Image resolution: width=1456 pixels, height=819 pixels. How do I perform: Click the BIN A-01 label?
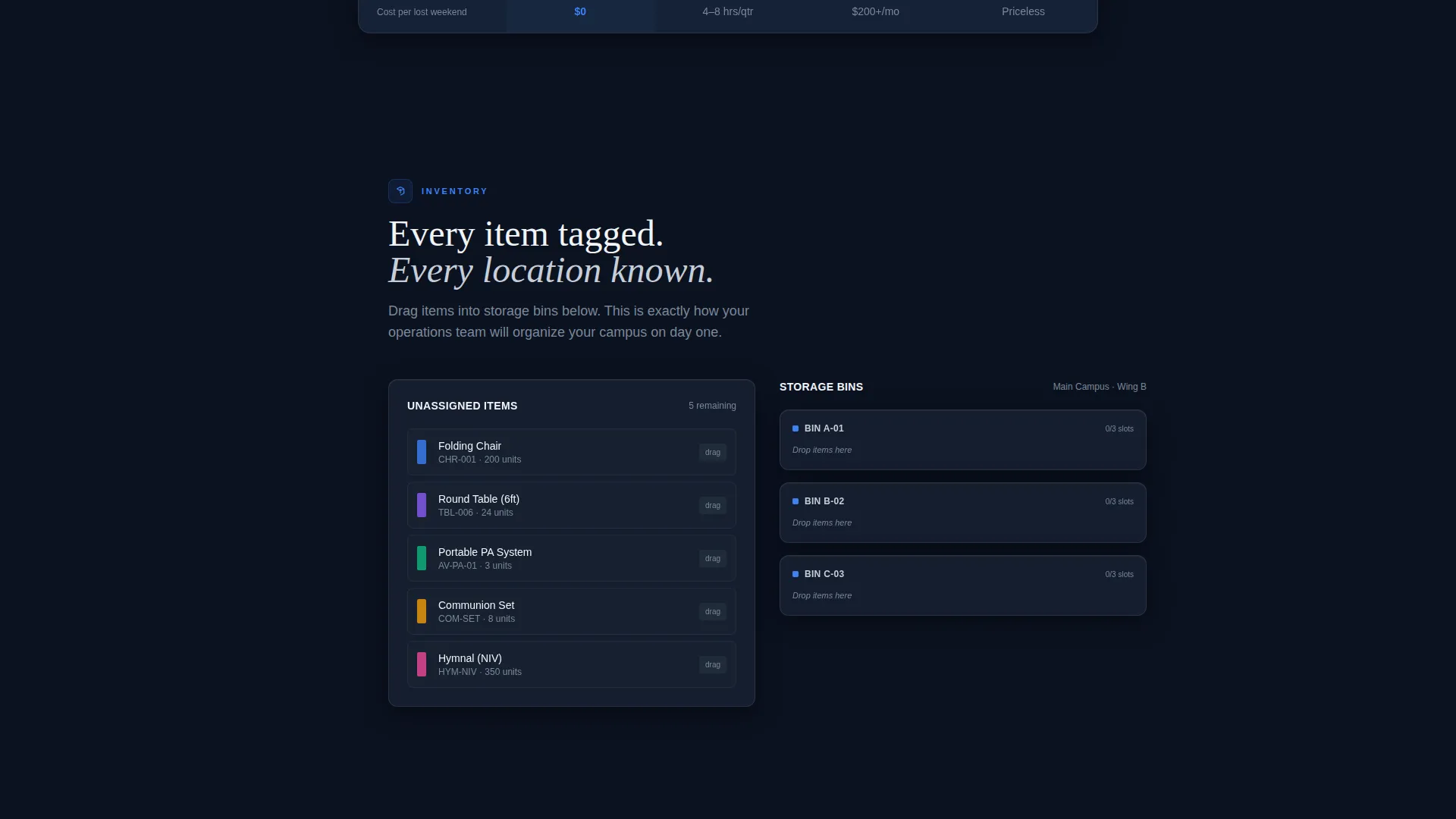click(x=824, y=428)
